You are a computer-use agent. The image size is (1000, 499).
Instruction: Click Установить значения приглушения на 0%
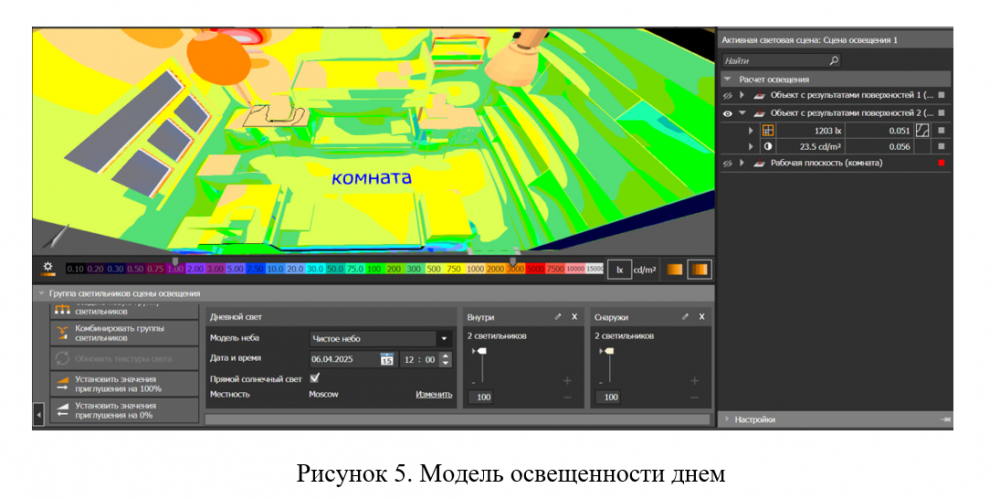(124, 410)
